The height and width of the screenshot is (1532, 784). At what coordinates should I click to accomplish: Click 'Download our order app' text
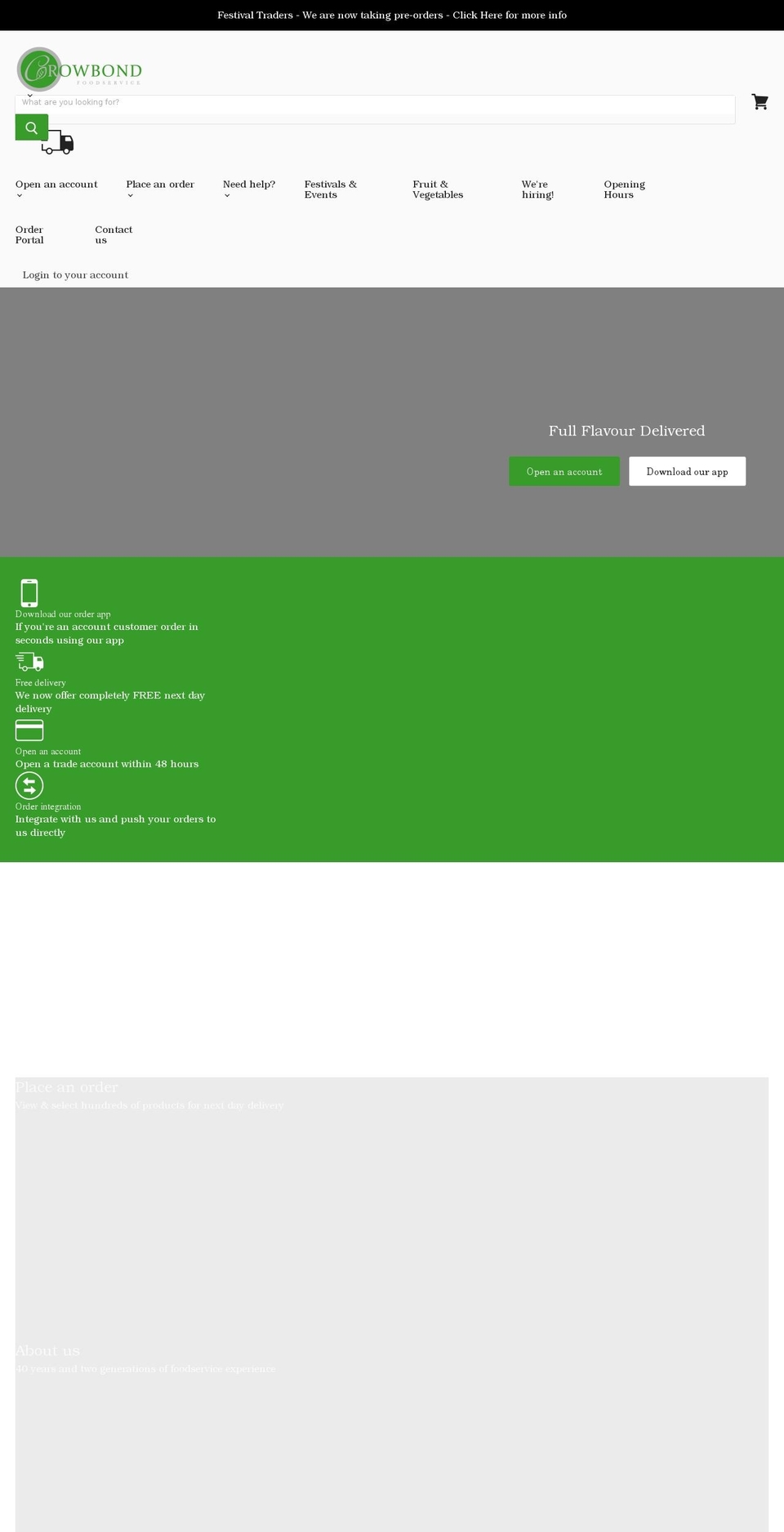pyautogui.click(x=63, y=614)
